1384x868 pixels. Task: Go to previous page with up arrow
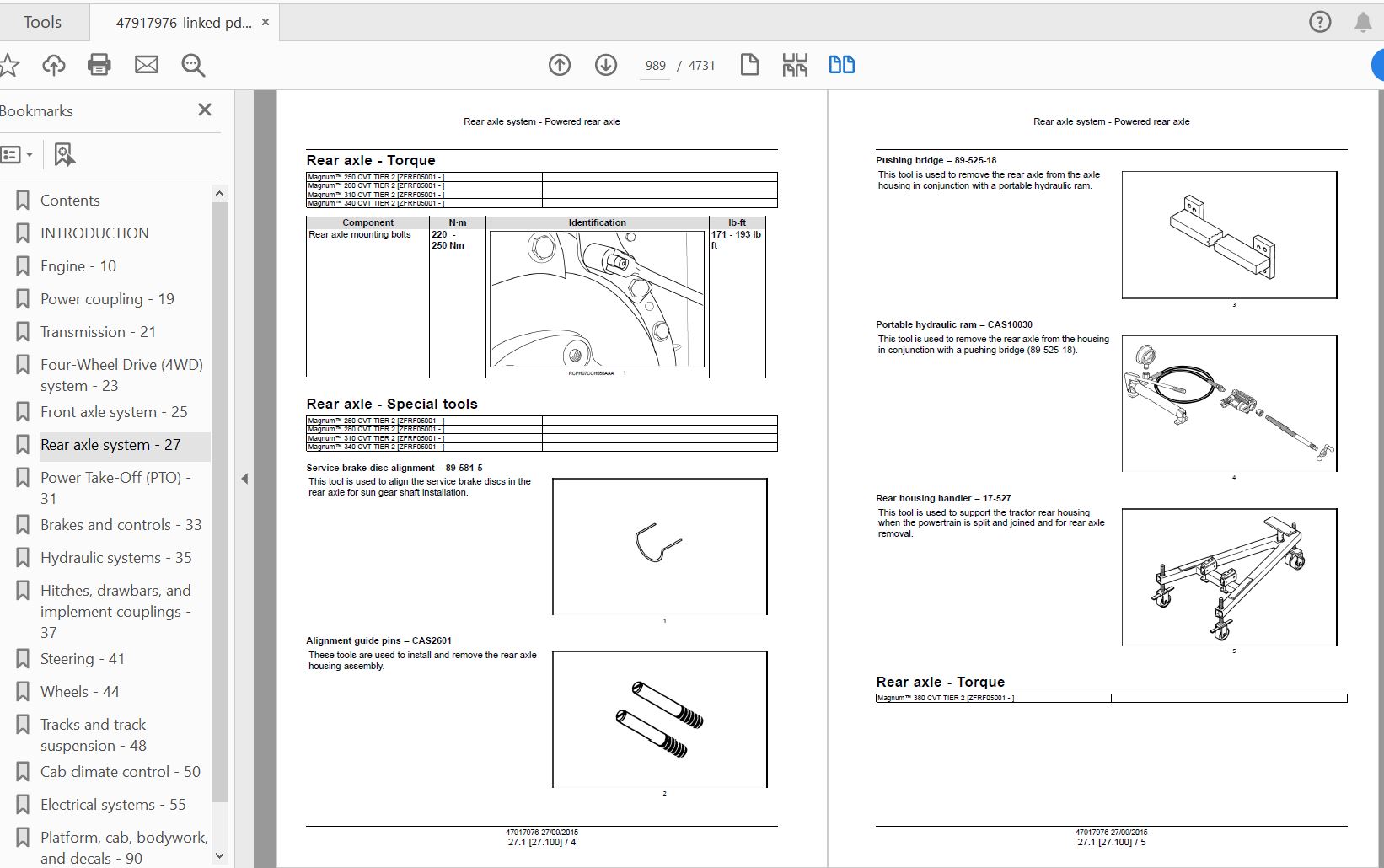[560, 65]
